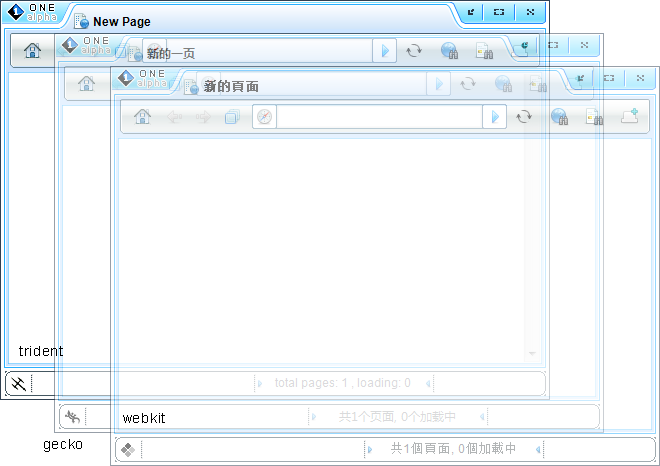Click the Refresh icon in webkit window toolbar
Image resolution: width=660 pixels, height=466 pixels.
click(524, 117)
